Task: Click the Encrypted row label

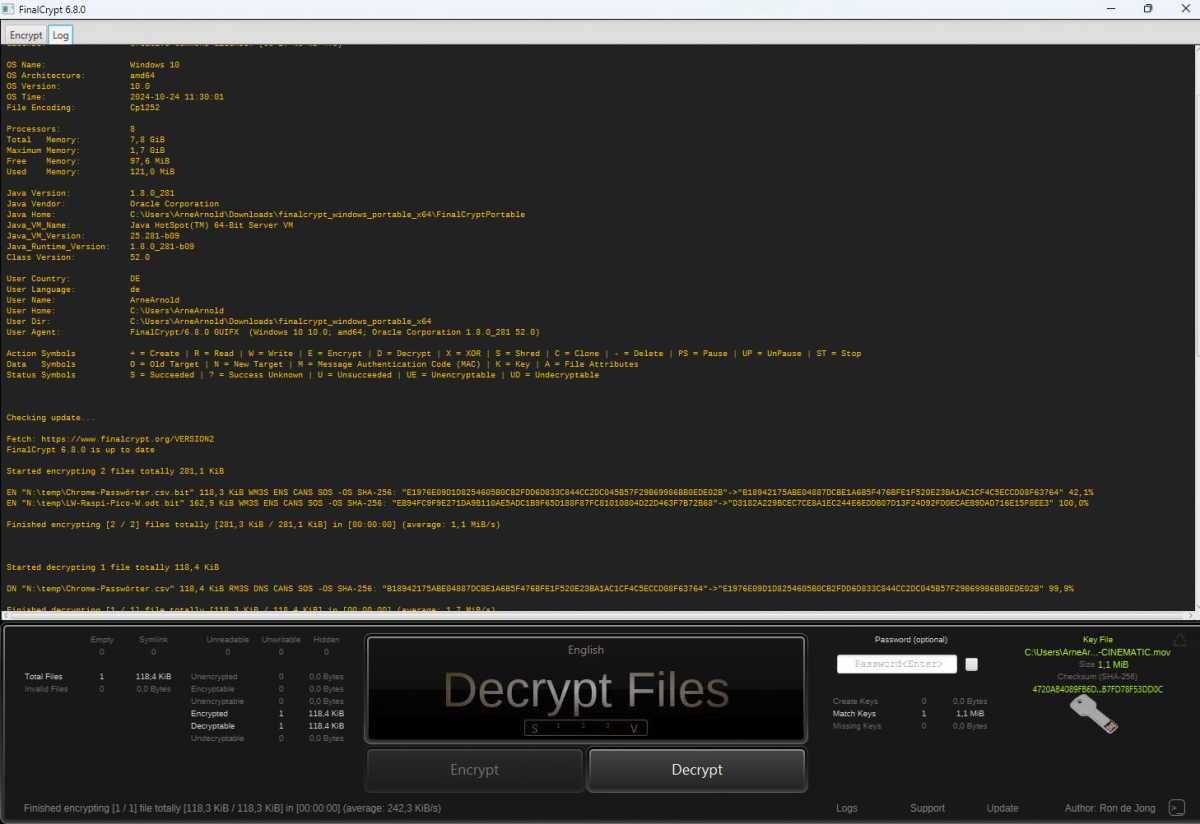Action: pos(209,714)
